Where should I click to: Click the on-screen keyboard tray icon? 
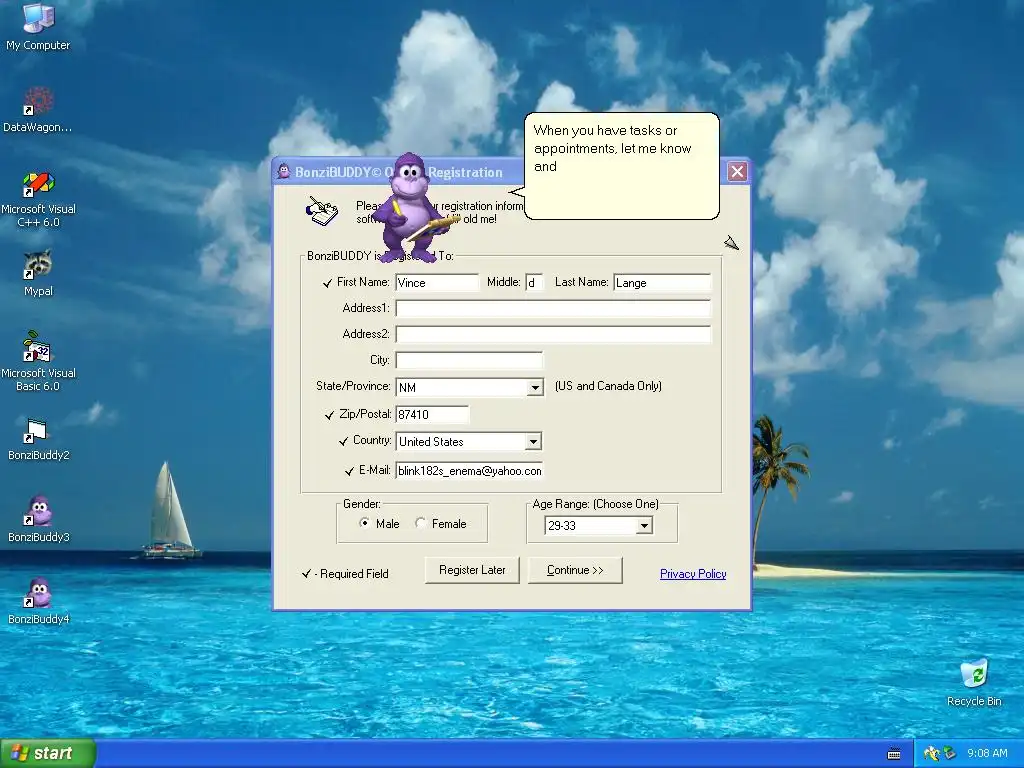(894, 754)
